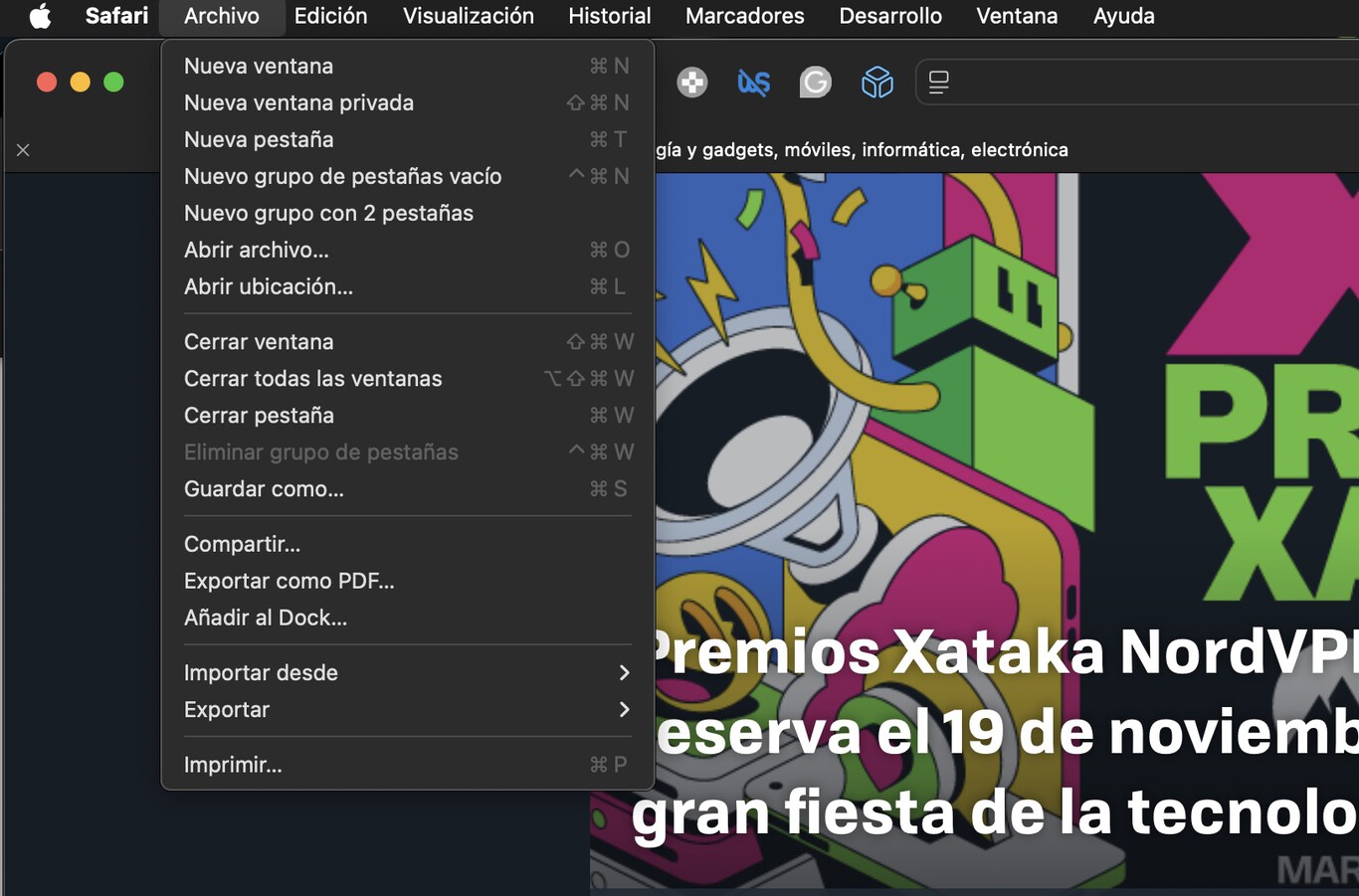Choose Cerrar todas las ventanas

pyautogui.click(x=407, y=378)
